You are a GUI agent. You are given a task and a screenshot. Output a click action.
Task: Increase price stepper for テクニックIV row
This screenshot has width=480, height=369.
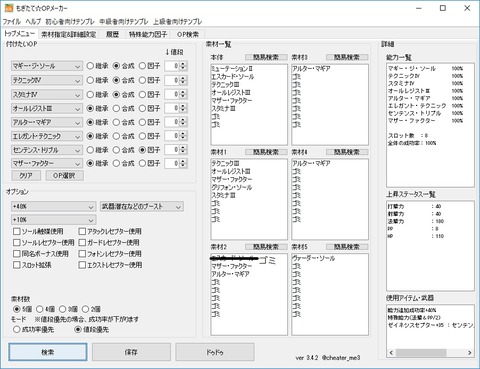pos(183,78)
